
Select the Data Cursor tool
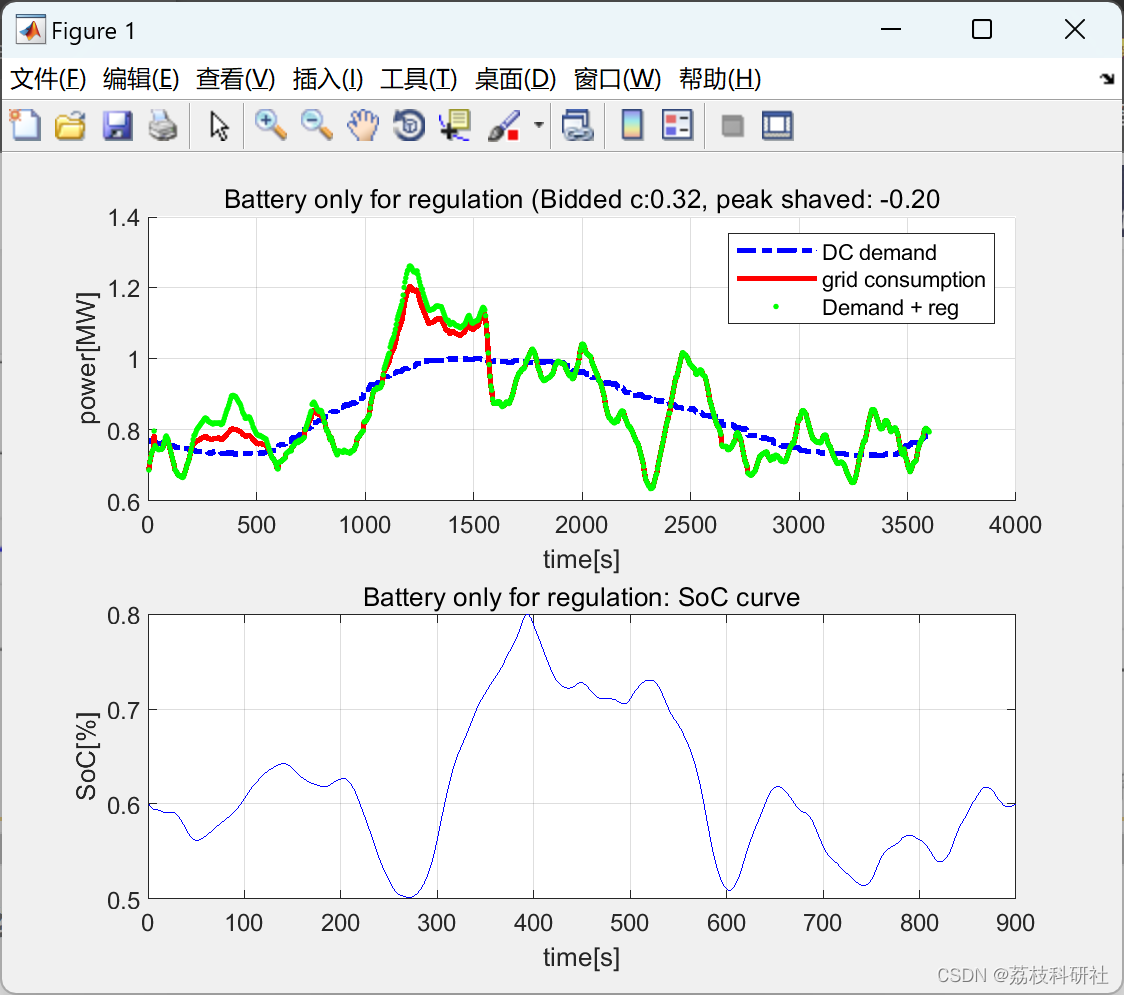[455, 125]
